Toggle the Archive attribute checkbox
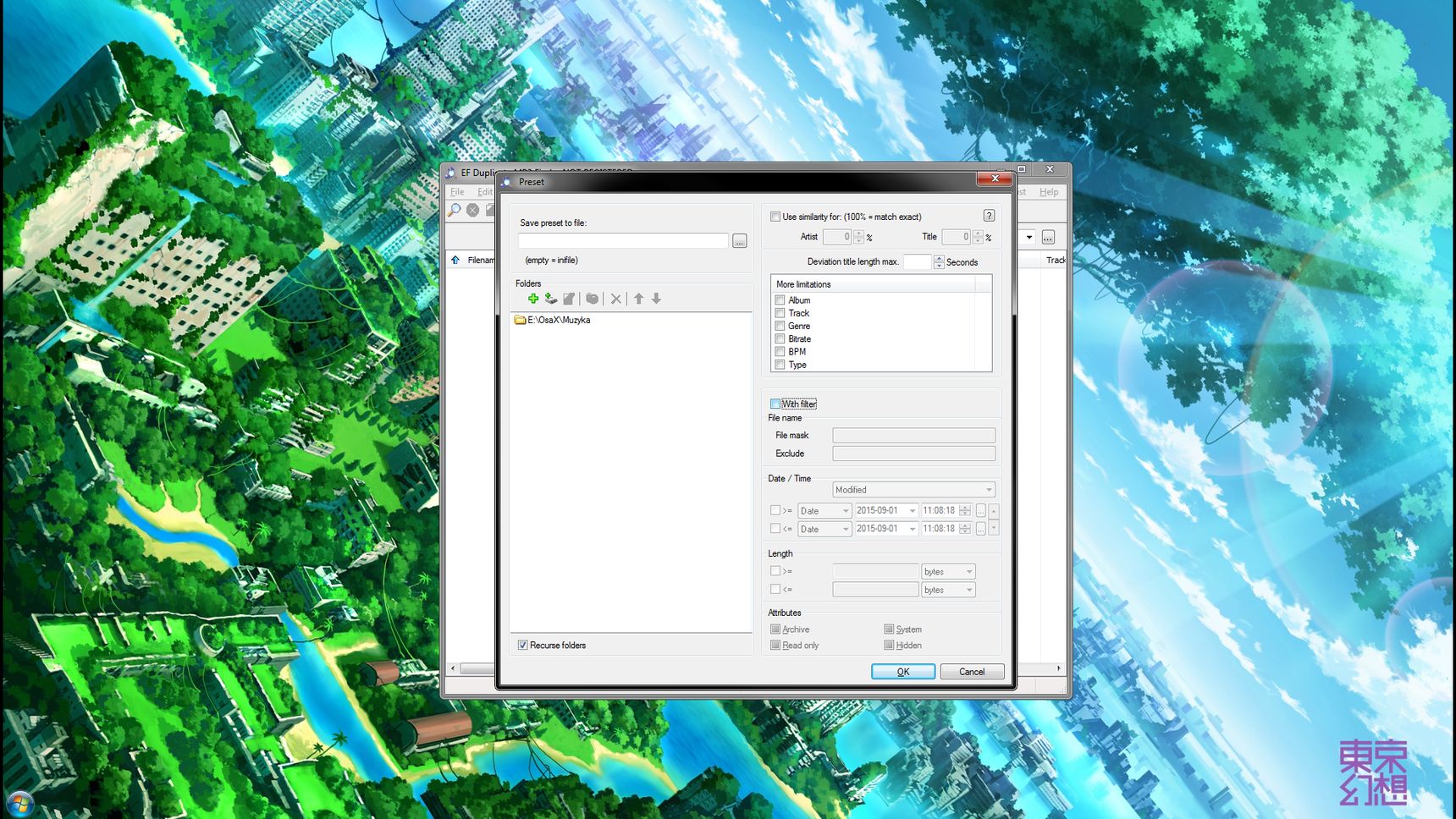The width and height of the screenshot is (1456, 819). (x=775, y=629)
